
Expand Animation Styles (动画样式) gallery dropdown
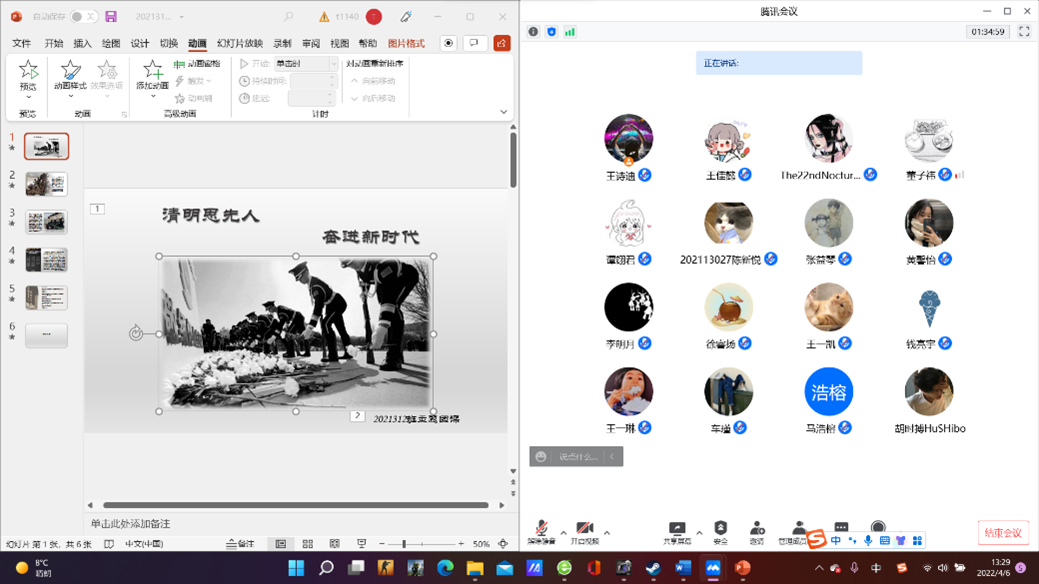(70, 96)
